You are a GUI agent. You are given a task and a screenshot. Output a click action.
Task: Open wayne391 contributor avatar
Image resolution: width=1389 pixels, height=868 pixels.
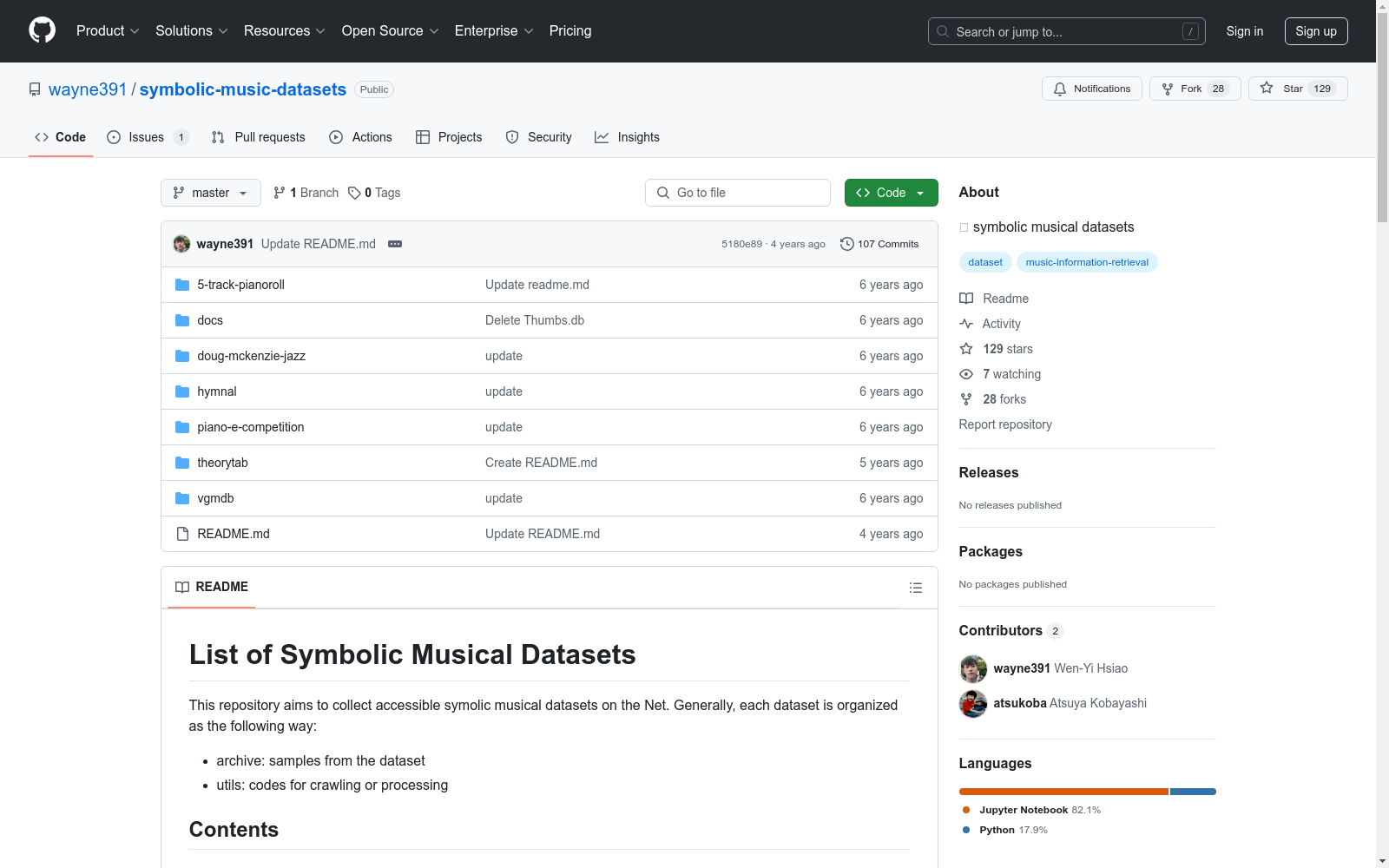point(973,668)
